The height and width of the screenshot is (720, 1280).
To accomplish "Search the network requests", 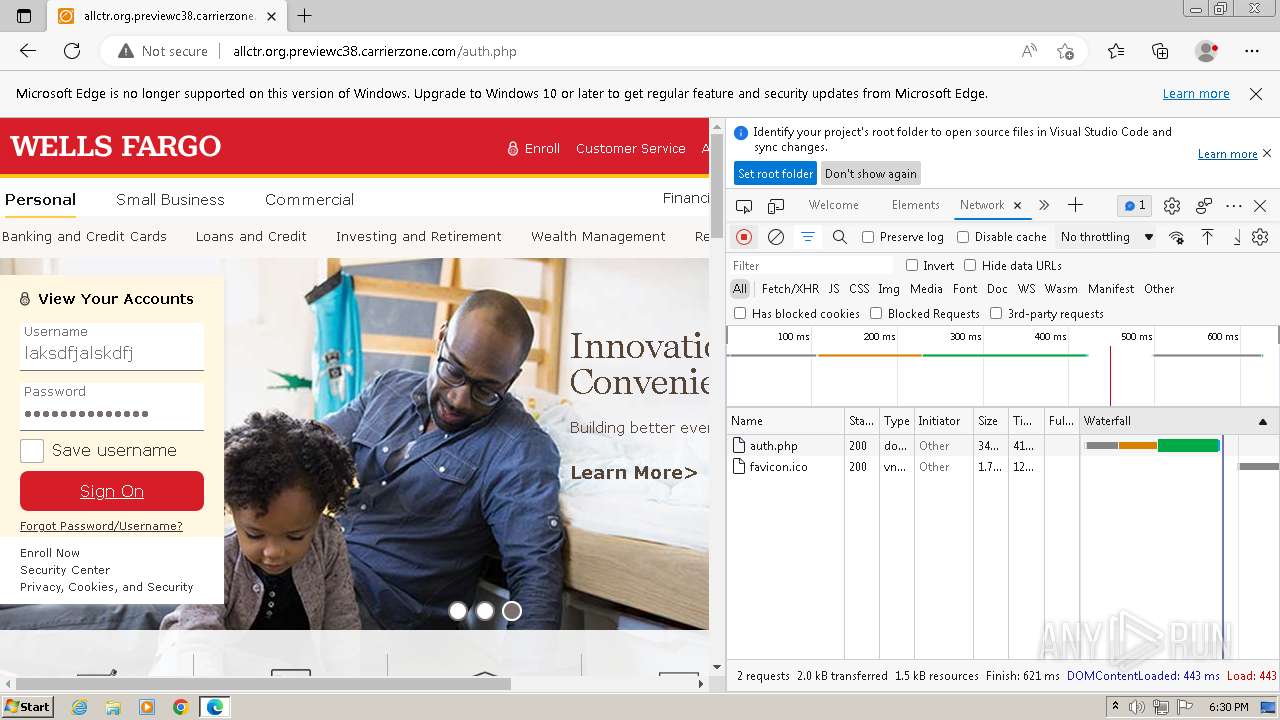I will coord(840,237).
